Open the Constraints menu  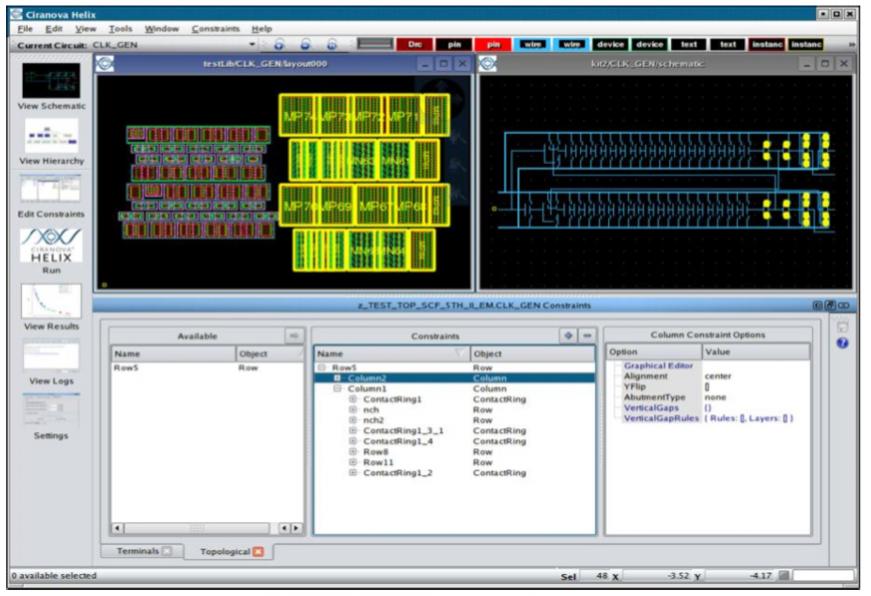coord(216,29)
